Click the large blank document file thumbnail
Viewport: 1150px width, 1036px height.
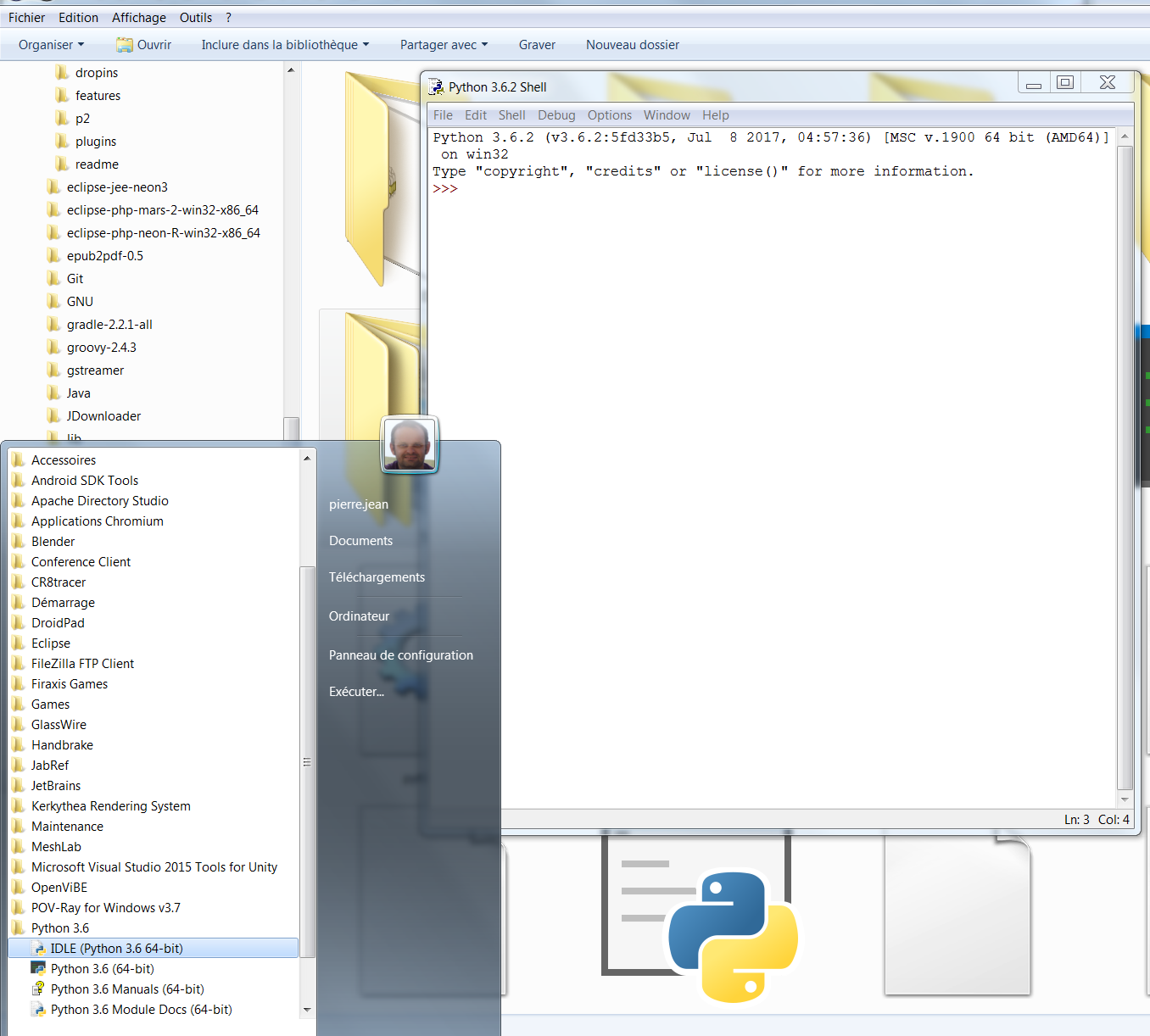coord(957,916)
